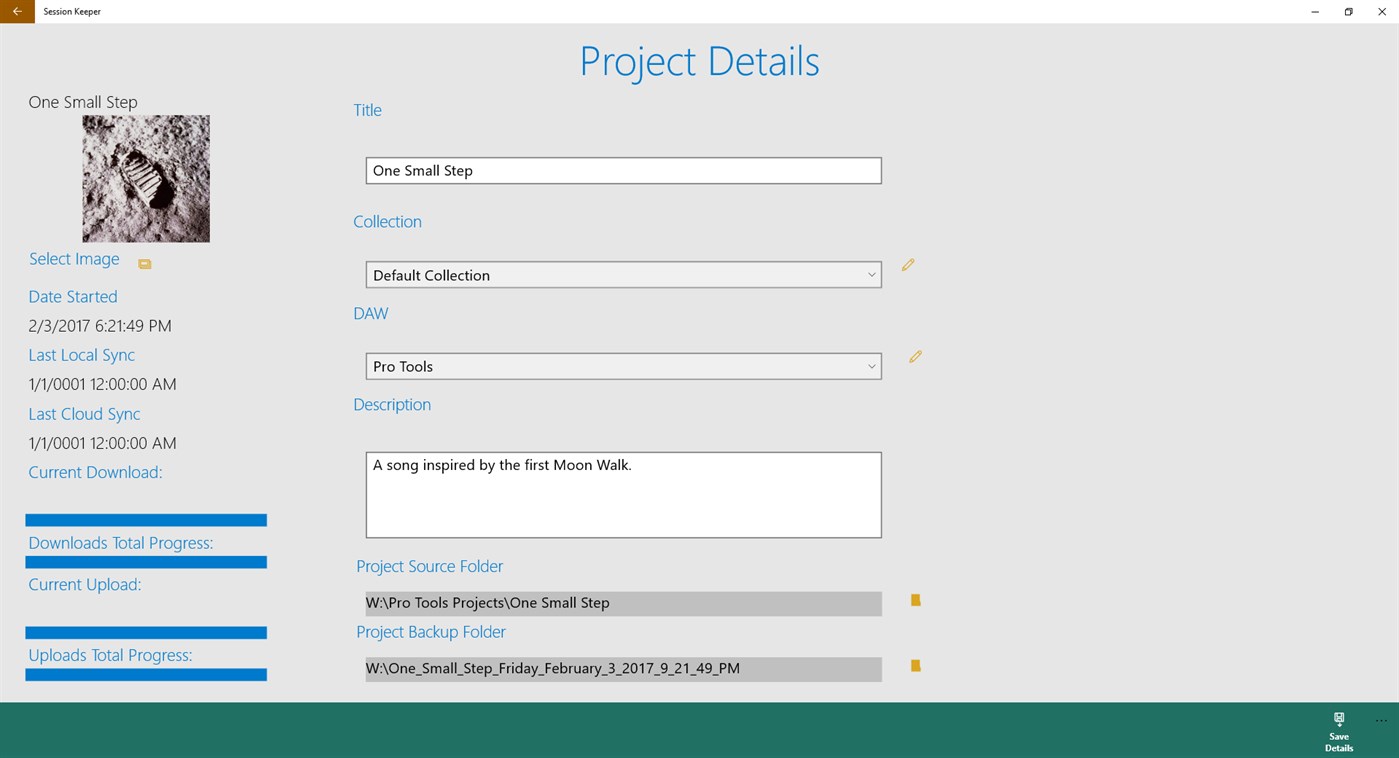Click the Select Image link
The width and height of the screenshot is (1399, 758).
(74, 259)
